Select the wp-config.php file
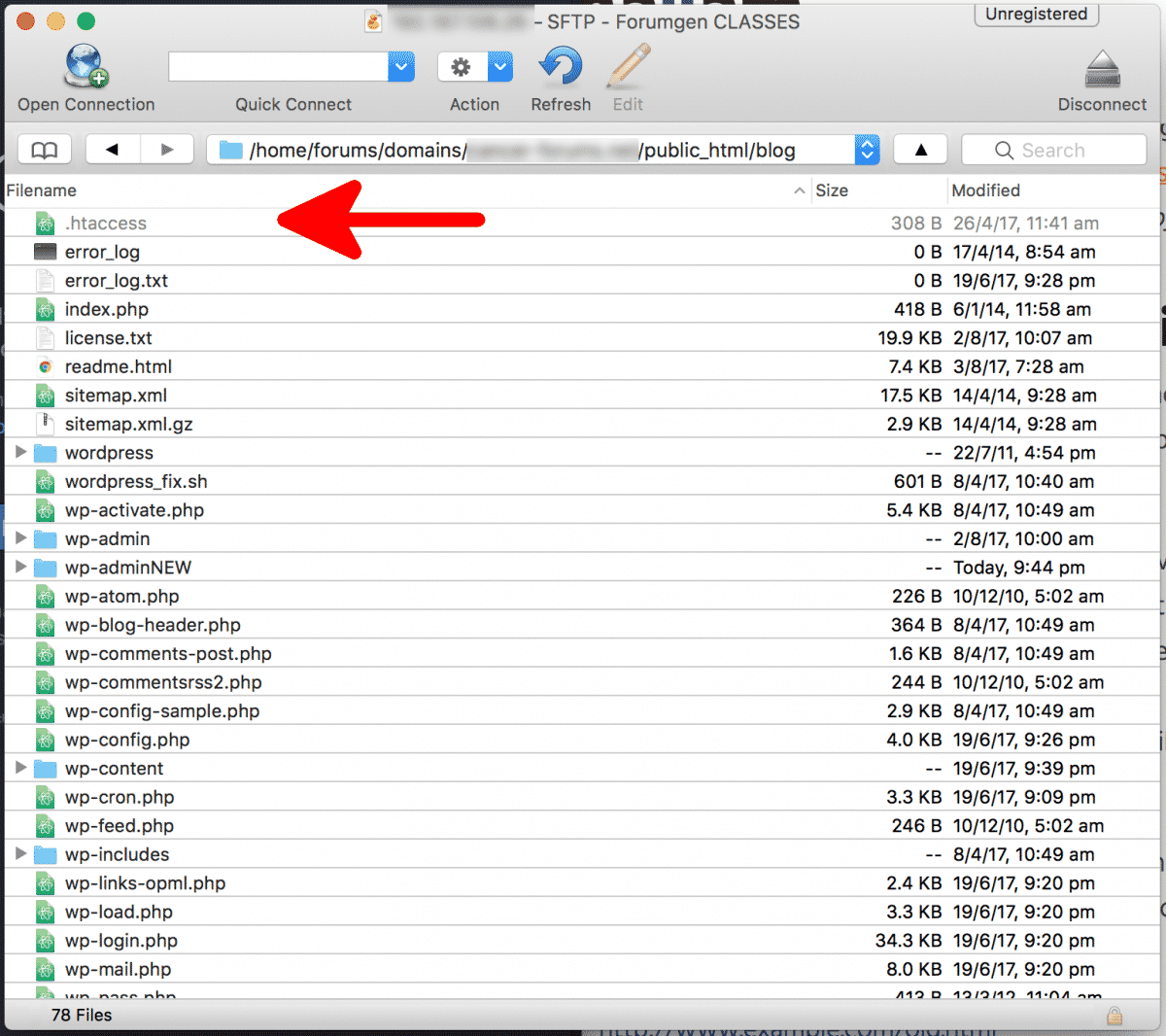The image size is (1166, 1036). [x=127, y=740]
